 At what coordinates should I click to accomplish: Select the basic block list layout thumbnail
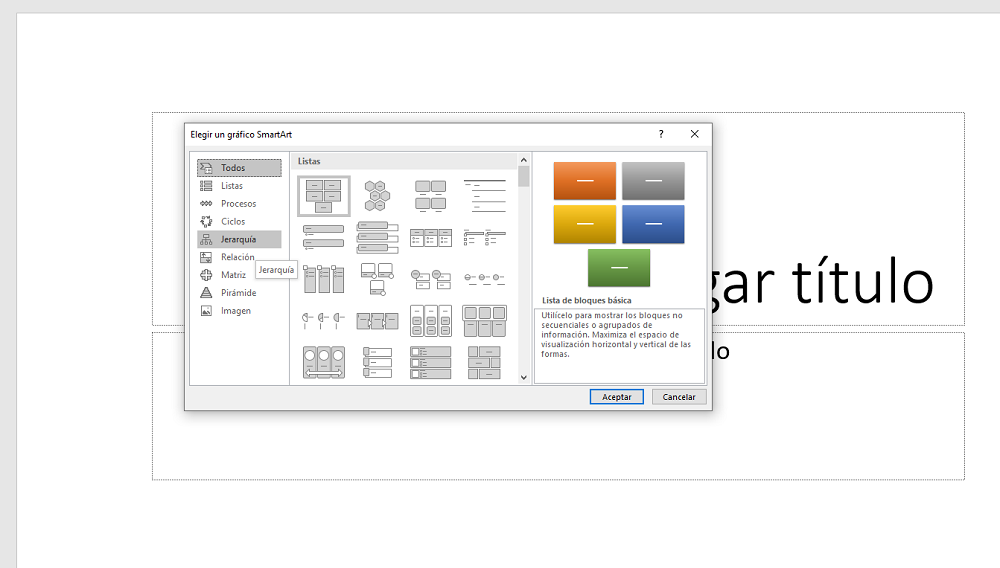coord(324,195)
